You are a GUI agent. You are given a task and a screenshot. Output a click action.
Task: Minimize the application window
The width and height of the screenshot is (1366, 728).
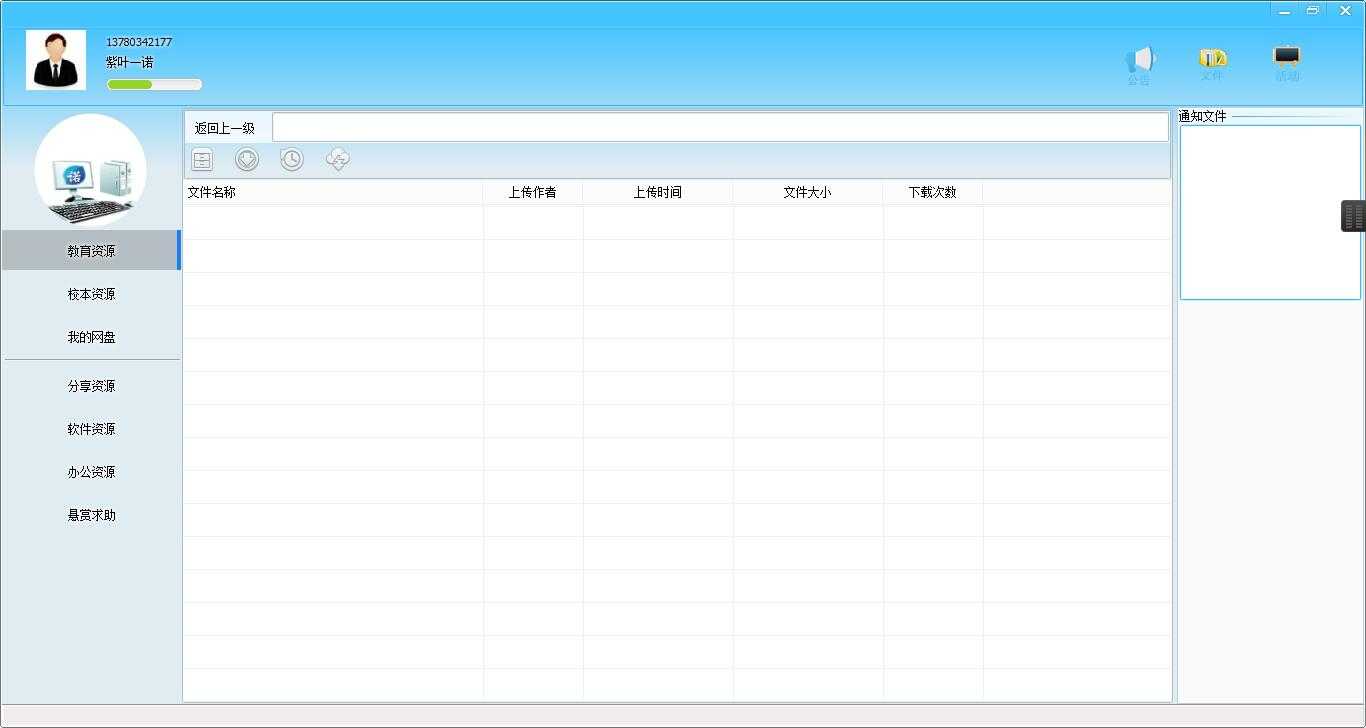tap(1285, 10)
